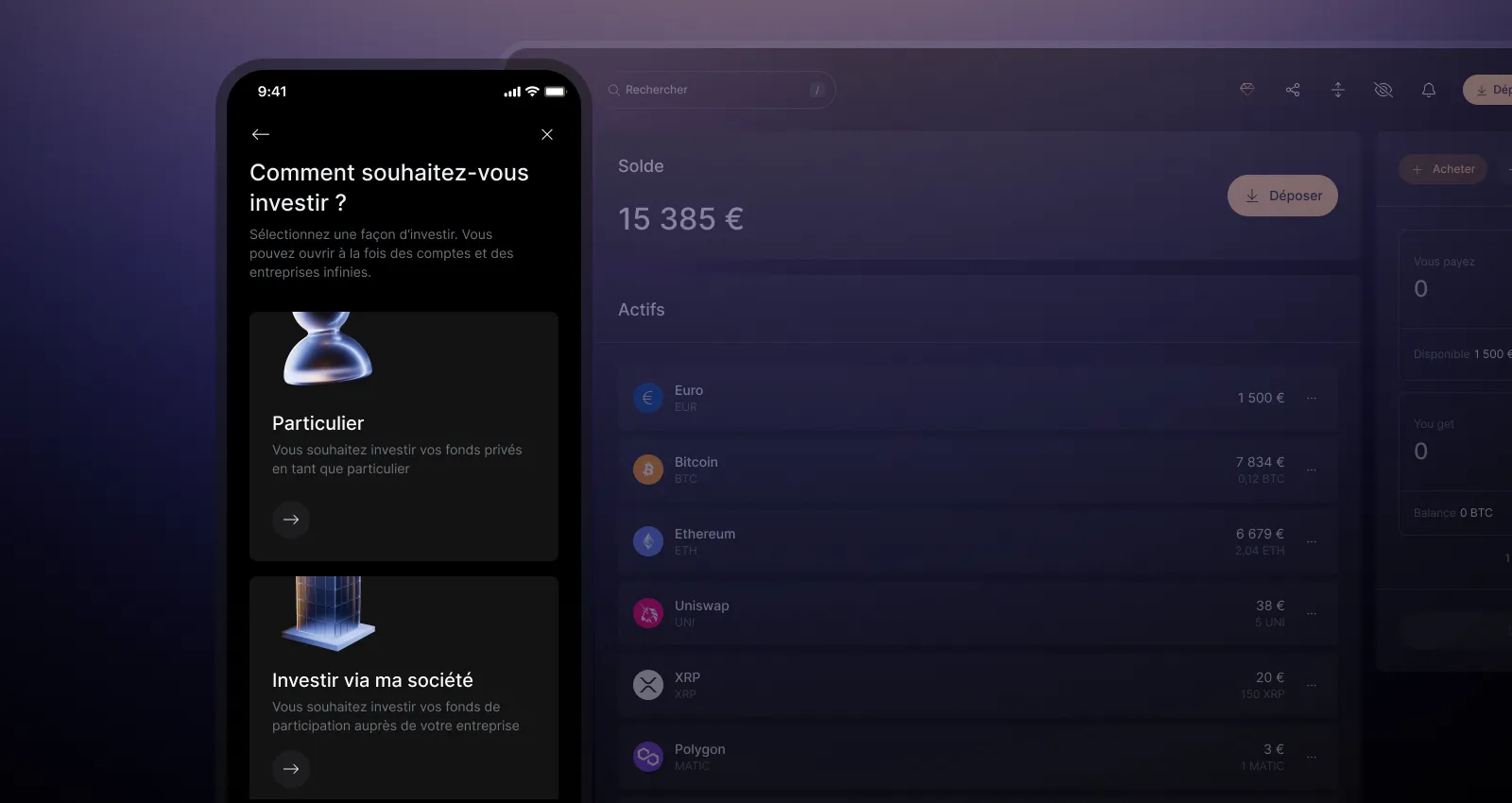The height and width of the screenshot is (803, 1512).
Task: Click the share icon in top bar
Action: (x=1293, y=90)
